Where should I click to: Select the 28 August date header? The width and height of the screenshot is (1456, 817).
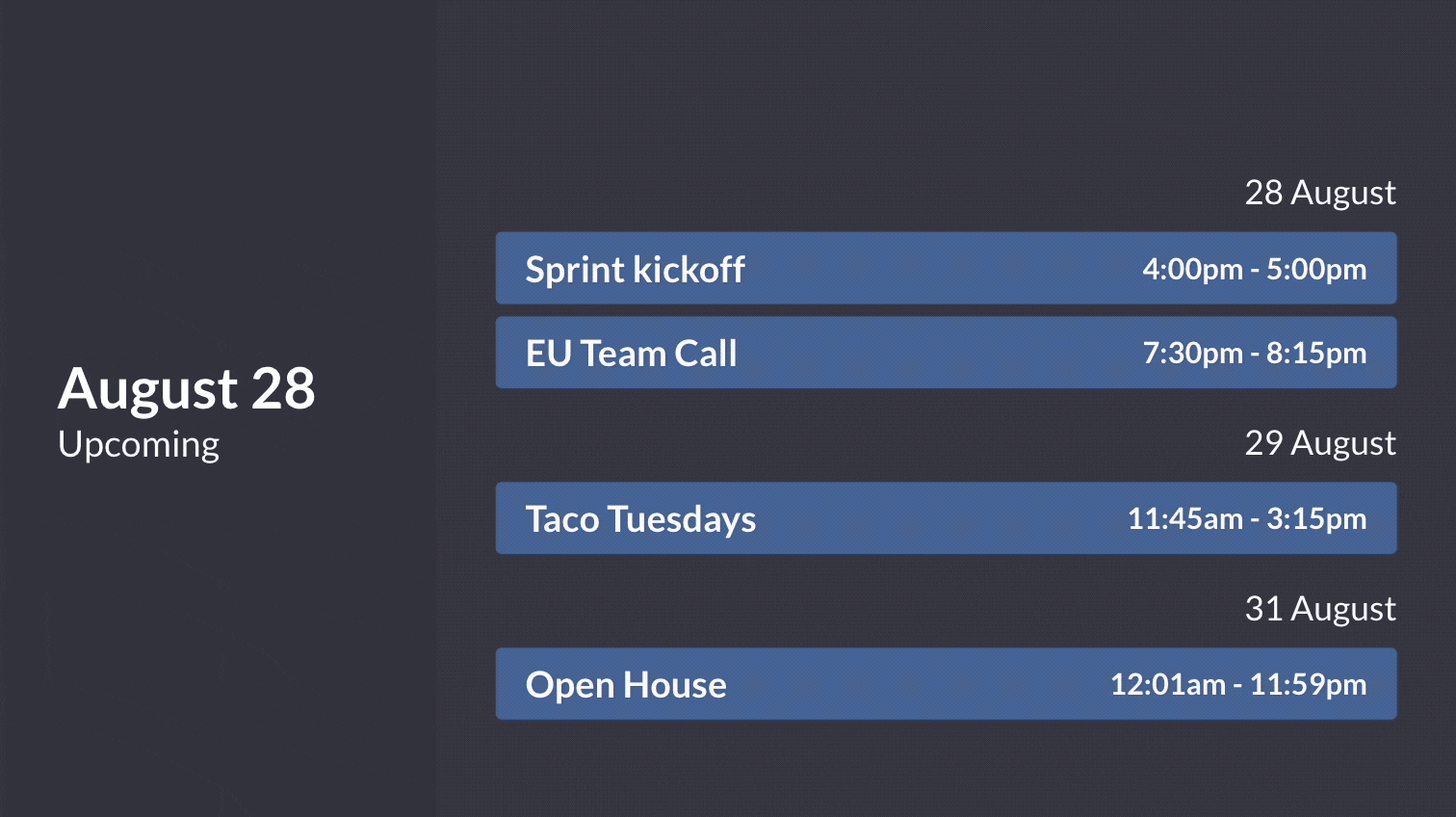1319,193
